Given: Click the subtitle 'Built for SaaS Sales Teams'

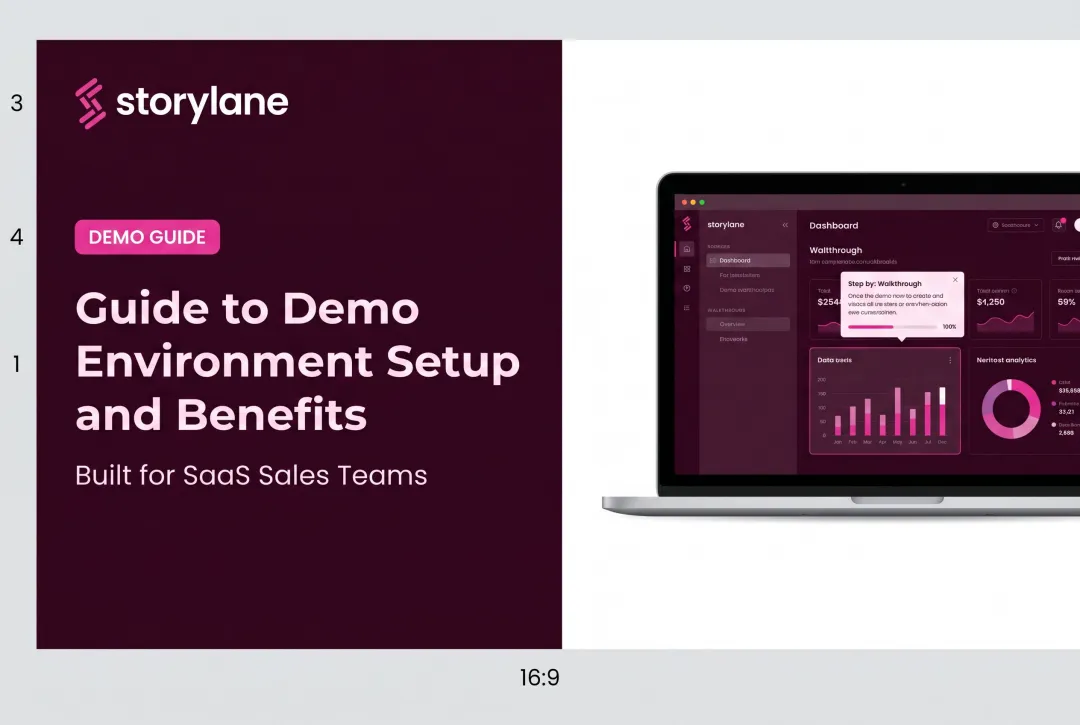Looking at the screenshot, I should click(x=251, y=475).
